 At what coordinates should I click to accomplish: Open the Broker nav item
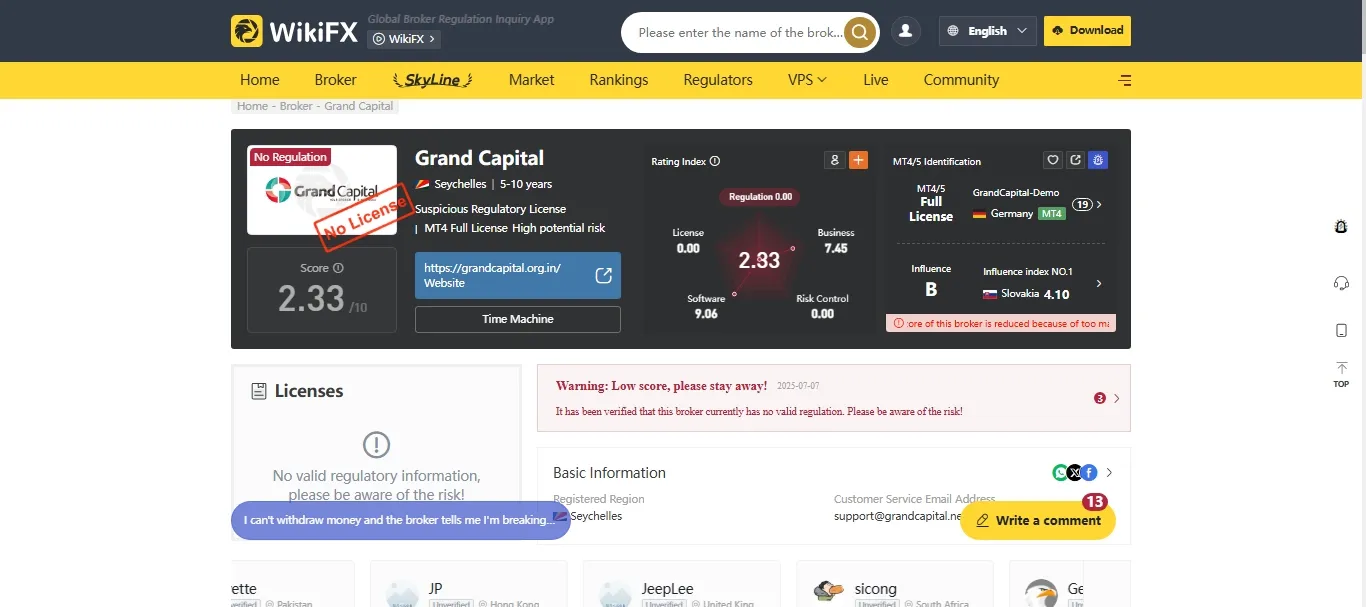(x=335, y=80)
